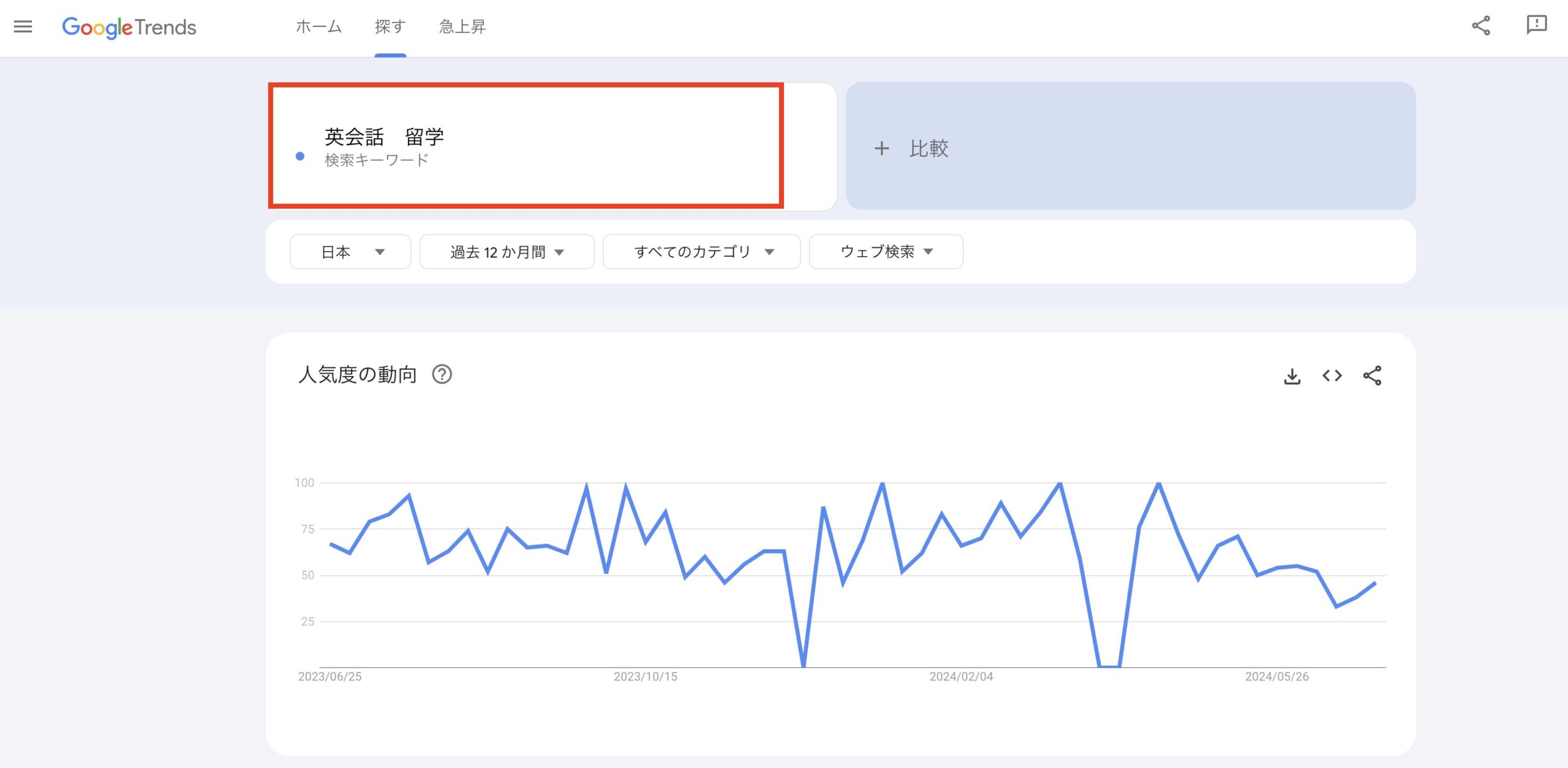
Task: Click the help icon beside 人気度の動向
Action: point(442,374)
